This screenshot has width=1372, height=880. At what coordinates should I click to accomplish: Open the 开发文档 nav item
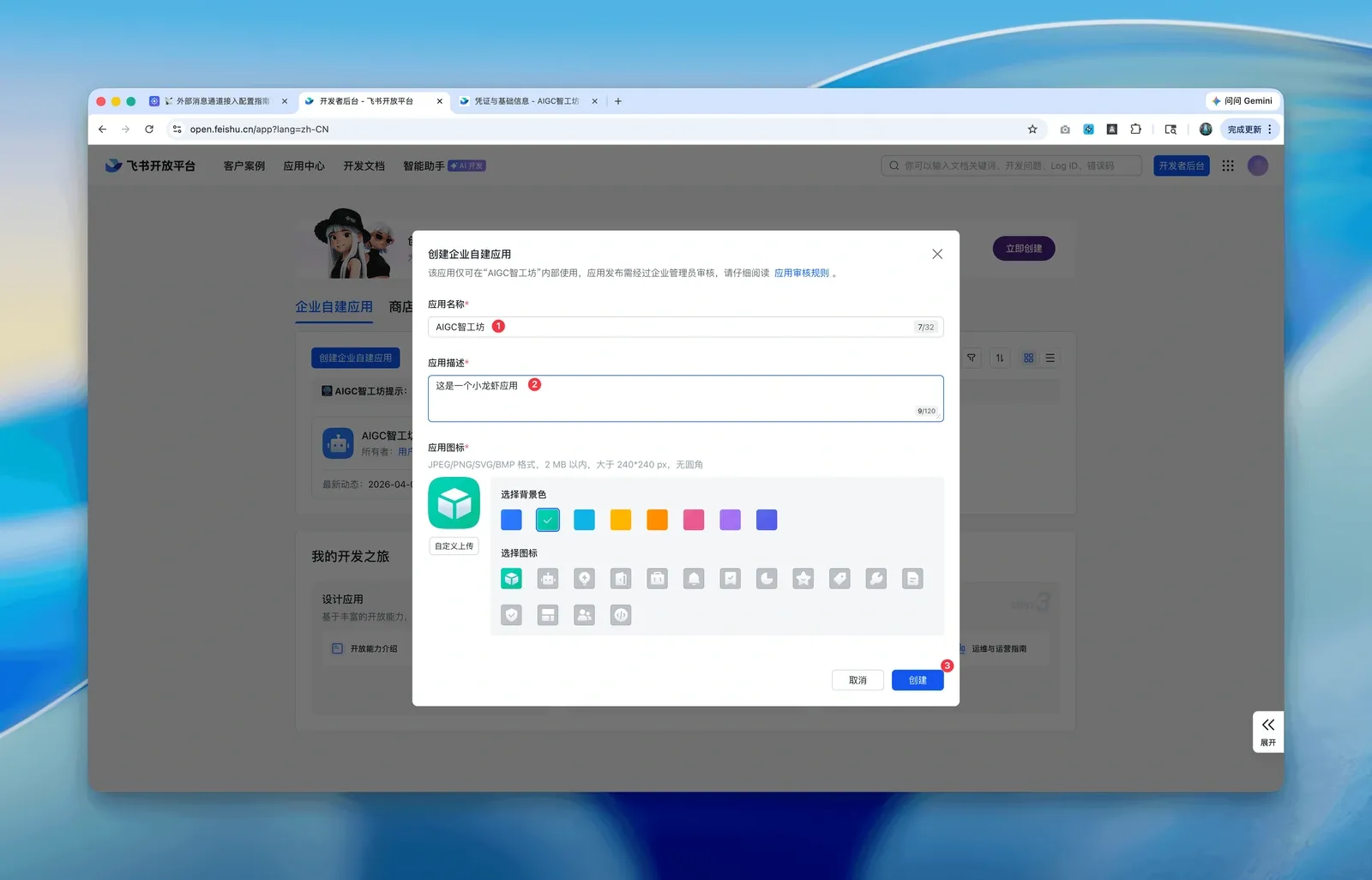tap(364, 166)
